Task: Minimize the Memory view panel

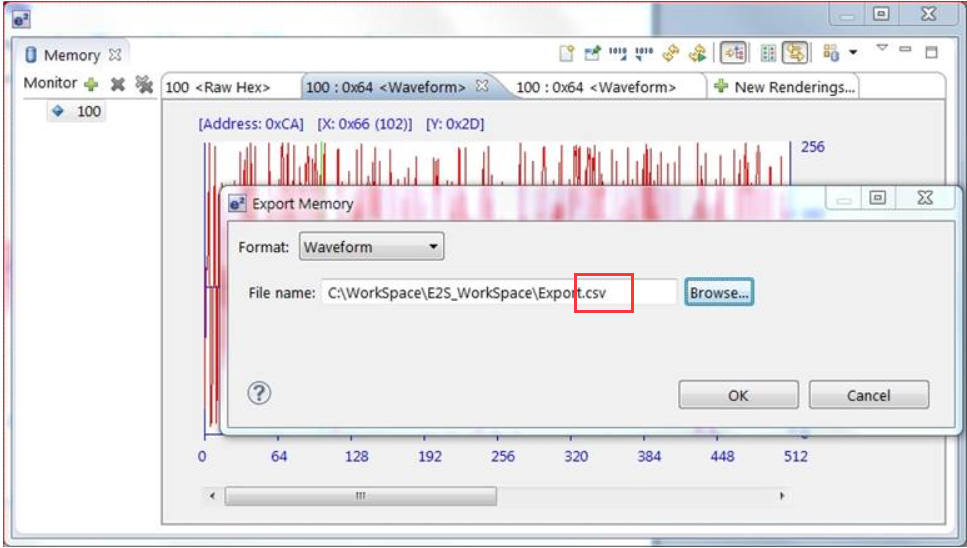Action: pos(905,49)
